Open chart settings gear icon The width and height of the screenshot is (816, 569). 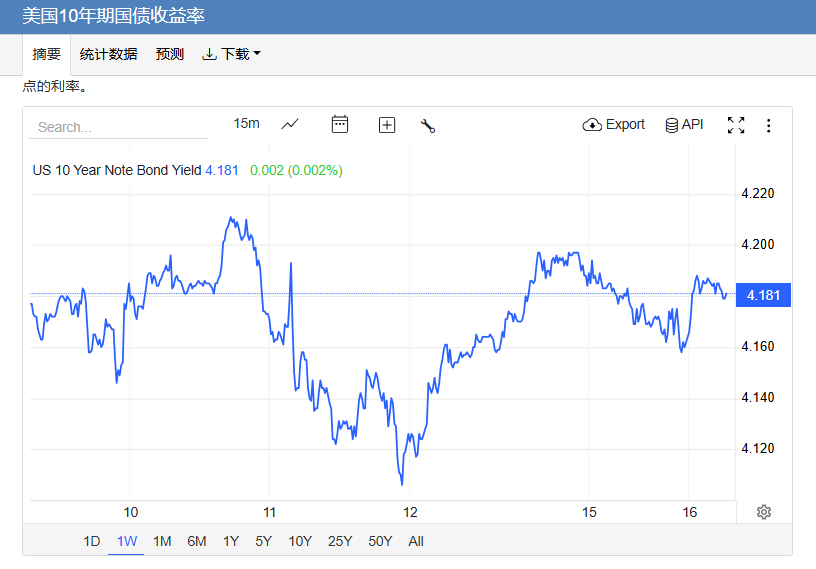(764, 512)
